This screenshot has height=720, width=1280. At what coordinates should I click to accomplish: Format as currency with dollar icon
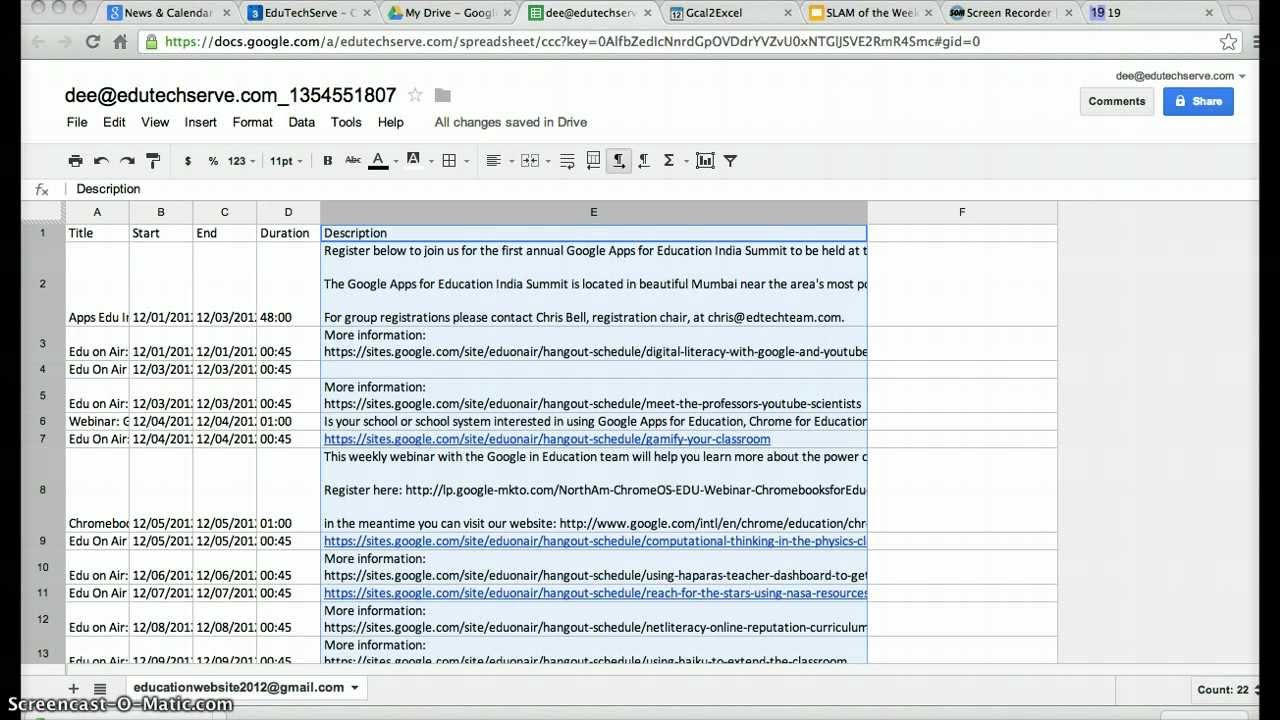(188, 161)
